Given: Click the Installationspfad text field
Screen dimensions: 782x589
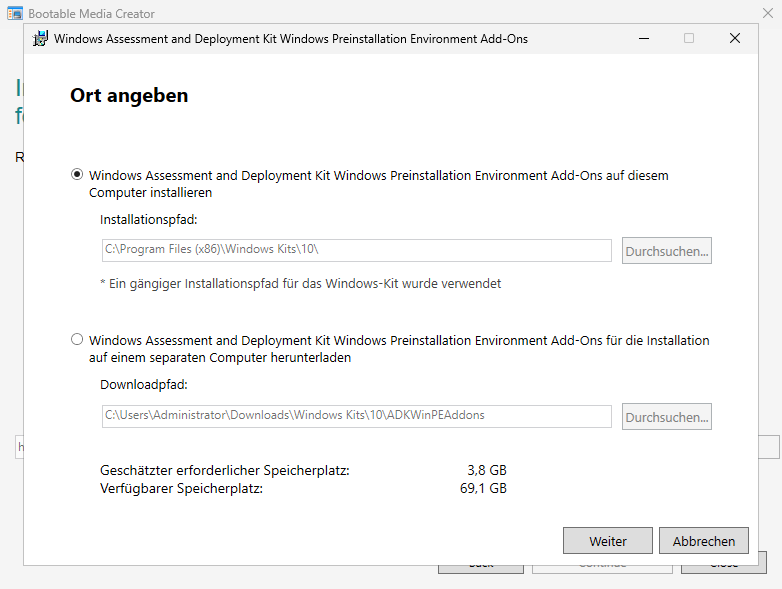Looking at the screenshot, I should (357, 250).
